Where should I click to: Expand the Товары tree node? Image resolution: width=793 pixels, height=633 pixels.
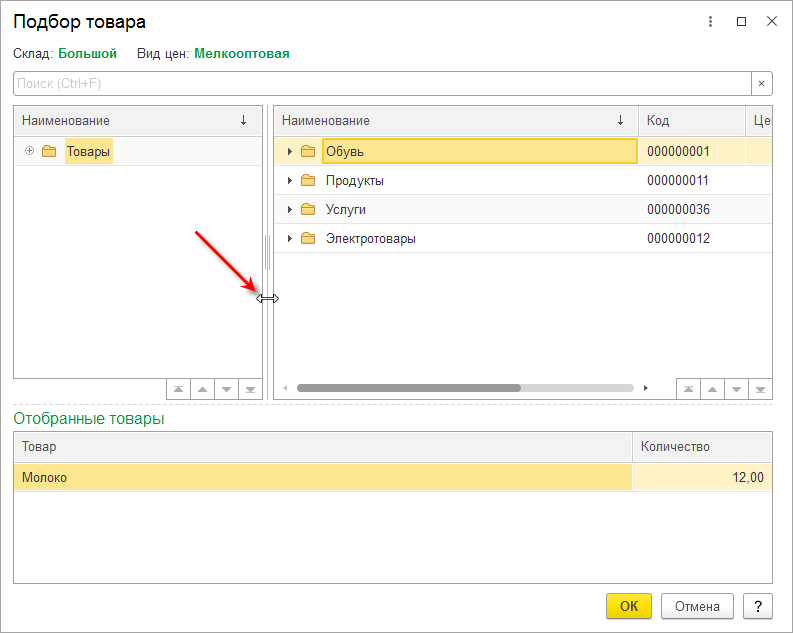point(29,151)
